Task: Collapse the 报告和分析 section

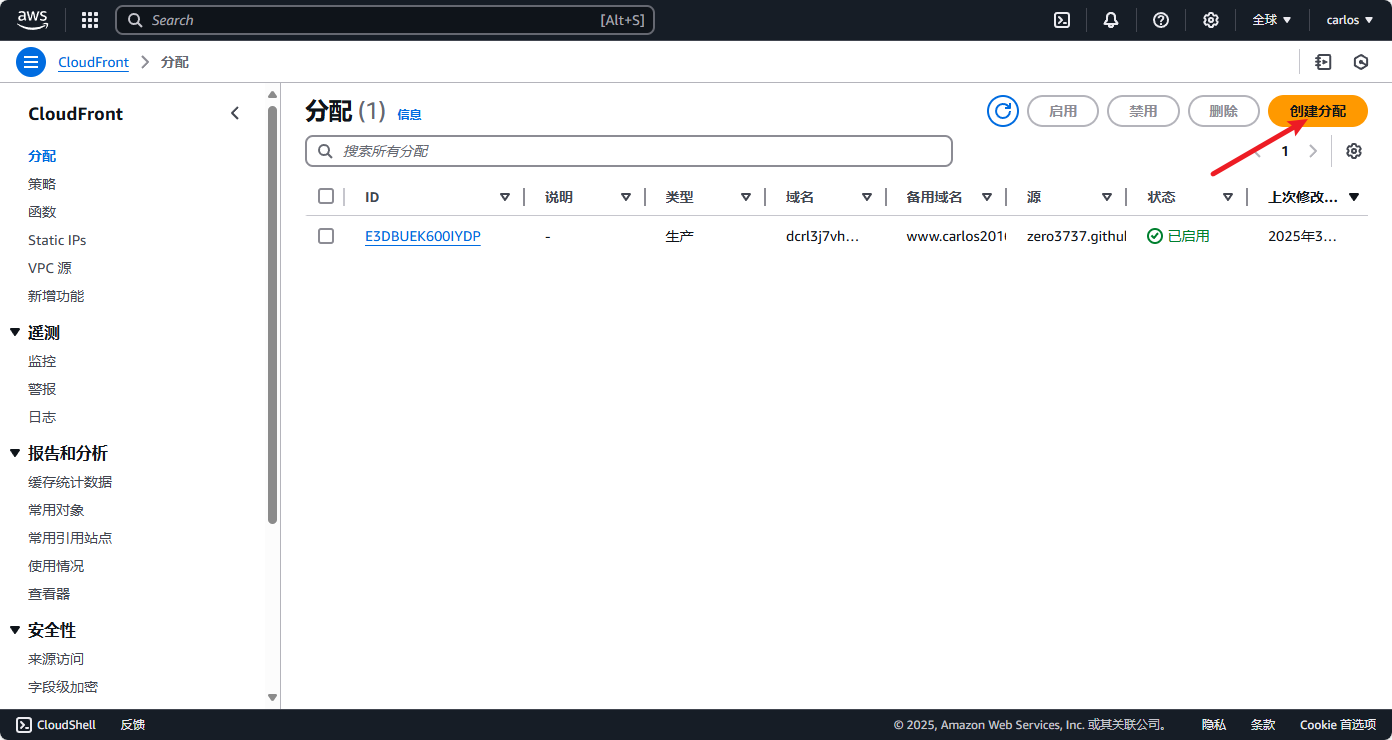Action: coord(15,453)
